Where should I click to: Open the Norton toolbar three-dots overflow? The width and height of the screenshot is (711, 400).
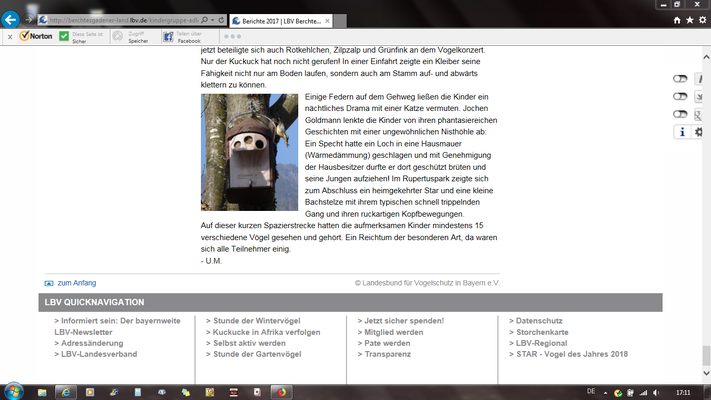(x=232, y=36)
